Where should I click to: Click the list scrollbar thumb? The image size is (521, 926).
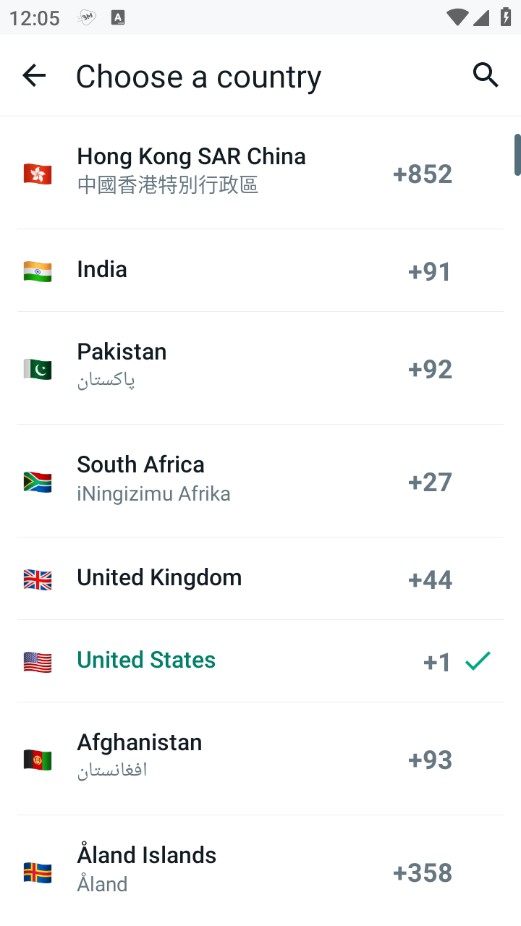pyautogui.click(x=517, y=155)
